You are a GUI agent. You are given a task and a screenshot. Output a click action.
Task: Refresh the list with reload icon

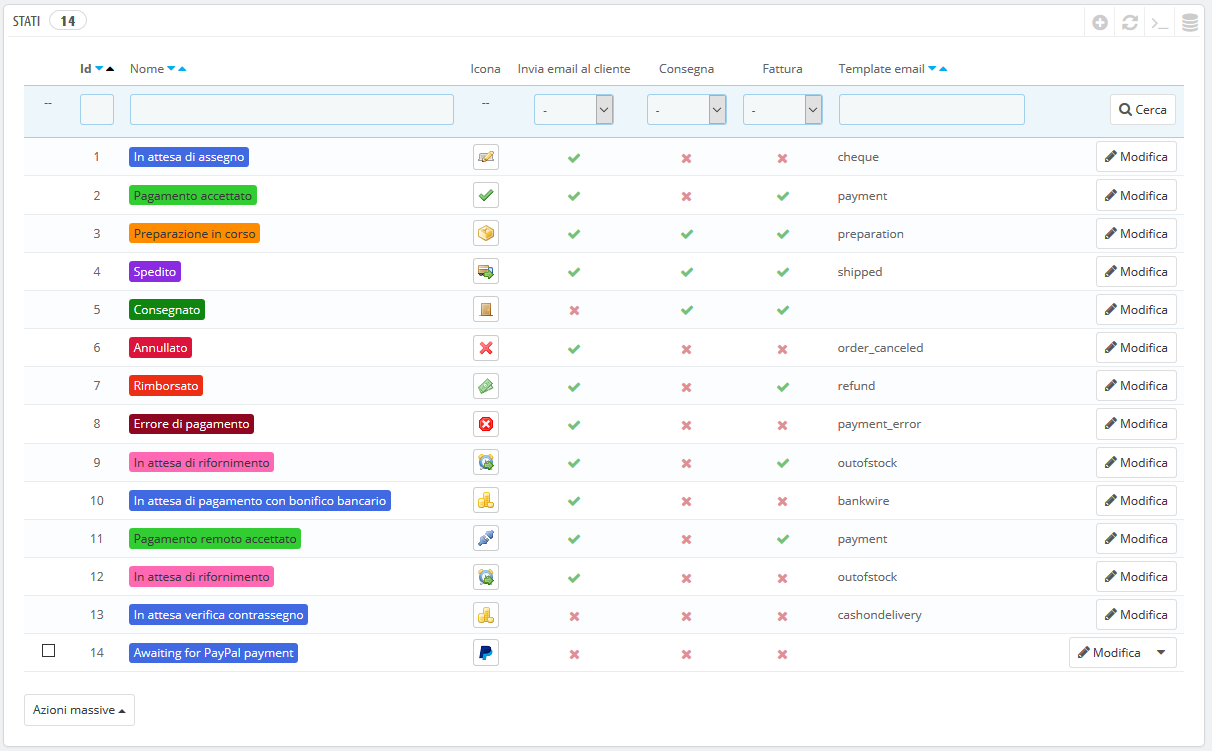[1130, 22]
